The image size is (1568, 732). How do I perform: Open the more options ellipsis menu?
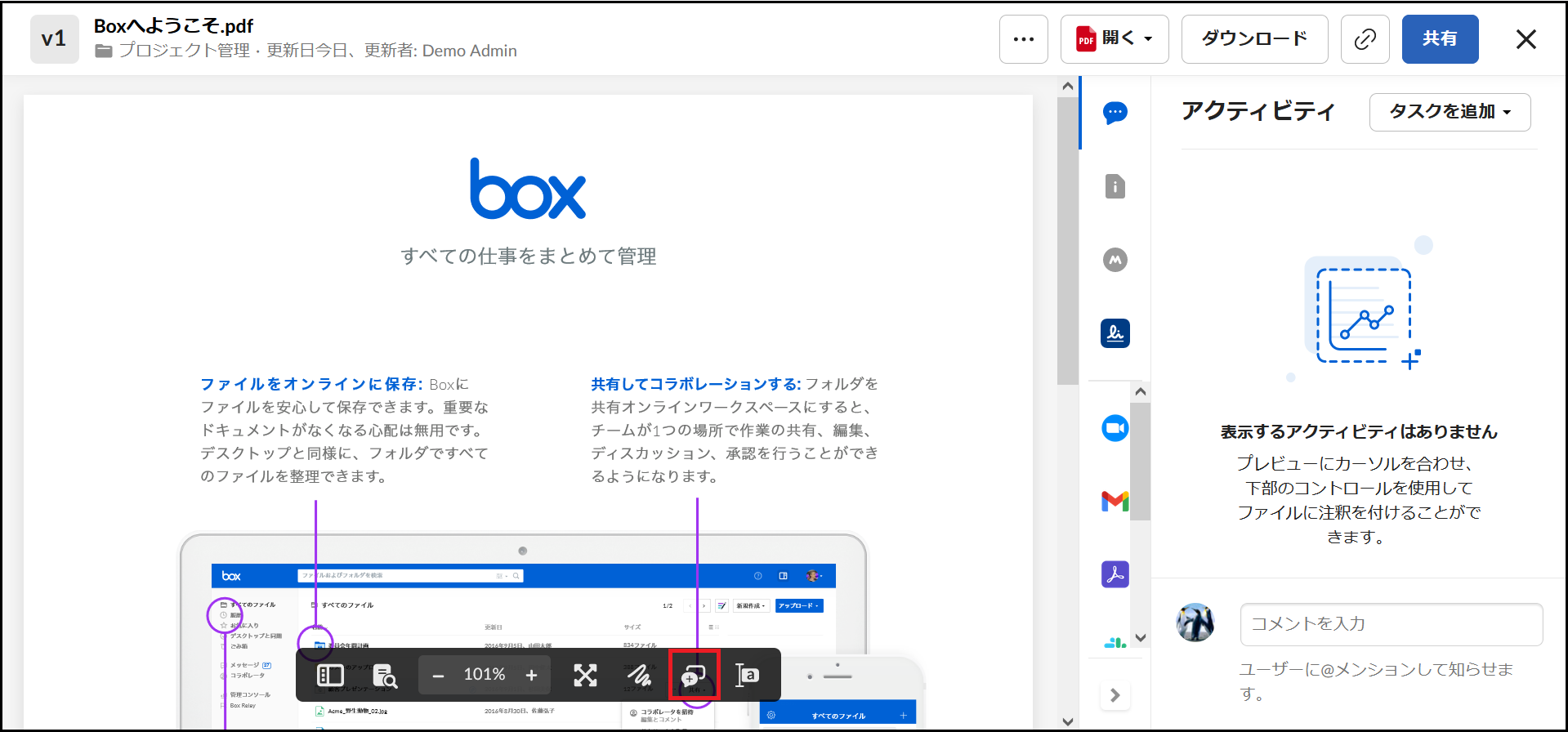click(x=1023, y=39)
